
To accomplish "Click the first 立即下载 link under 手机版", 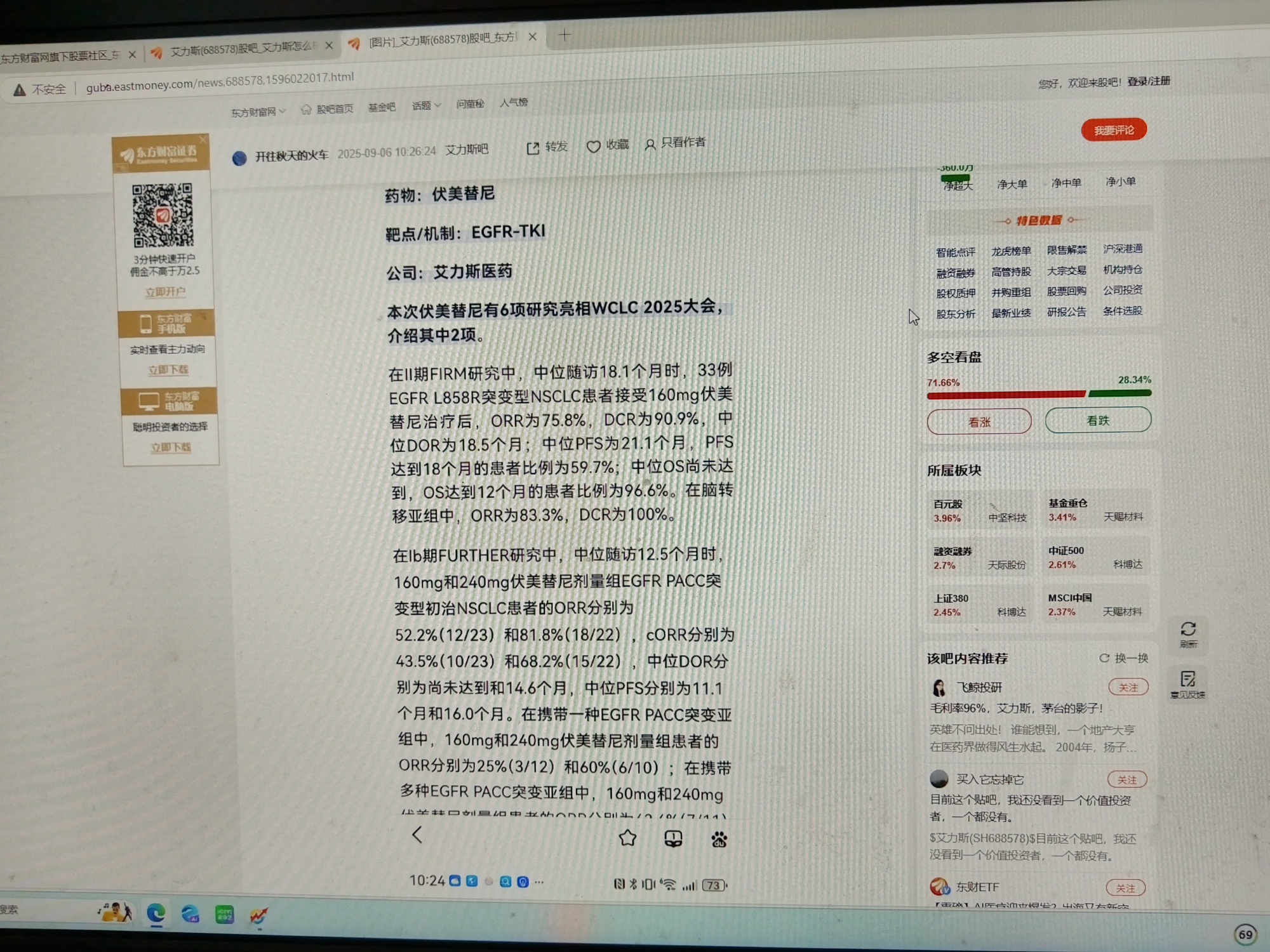I will click(168, 370).
